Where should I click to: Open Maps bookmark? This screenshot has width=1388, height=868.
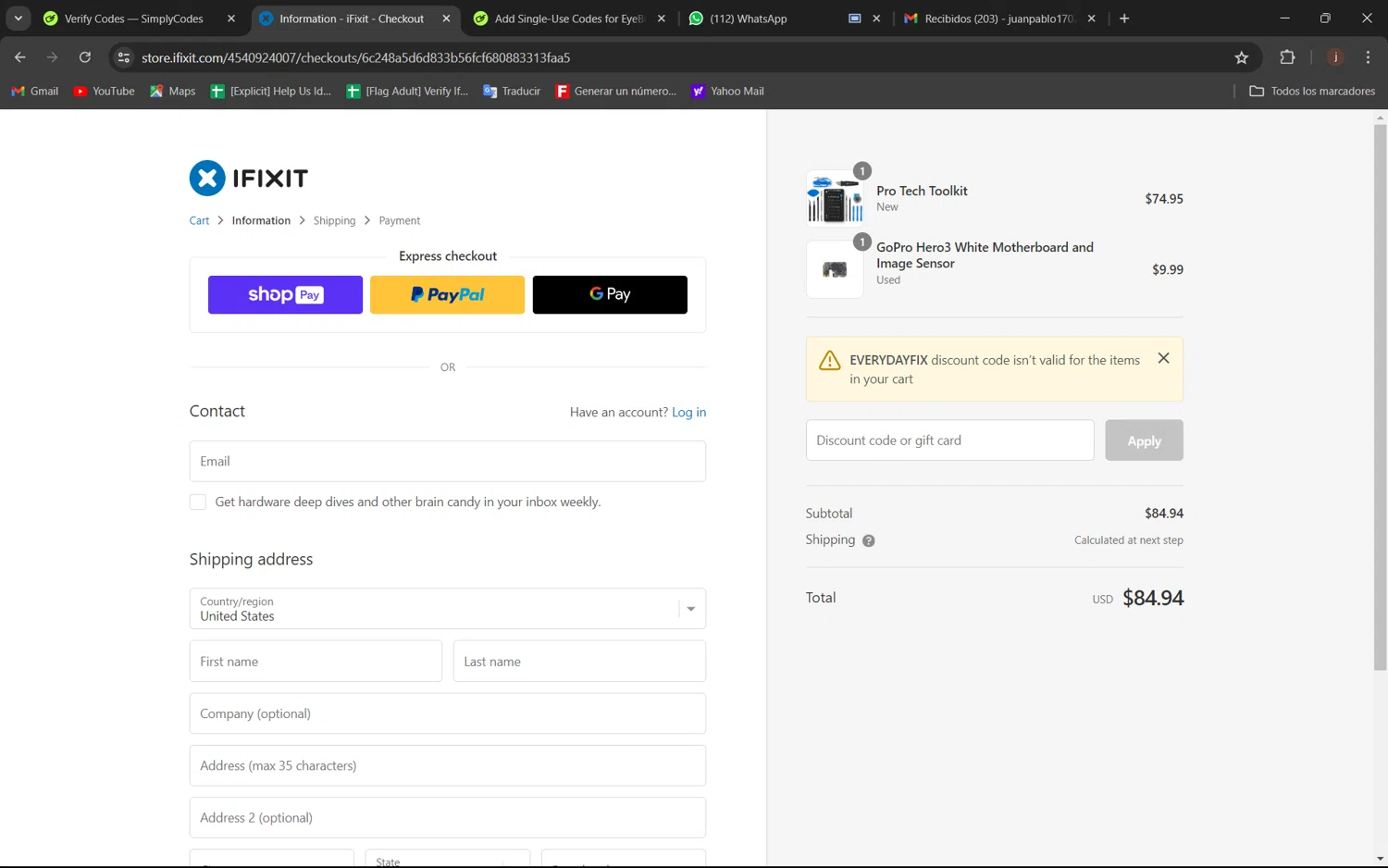[x=173, y=91]
